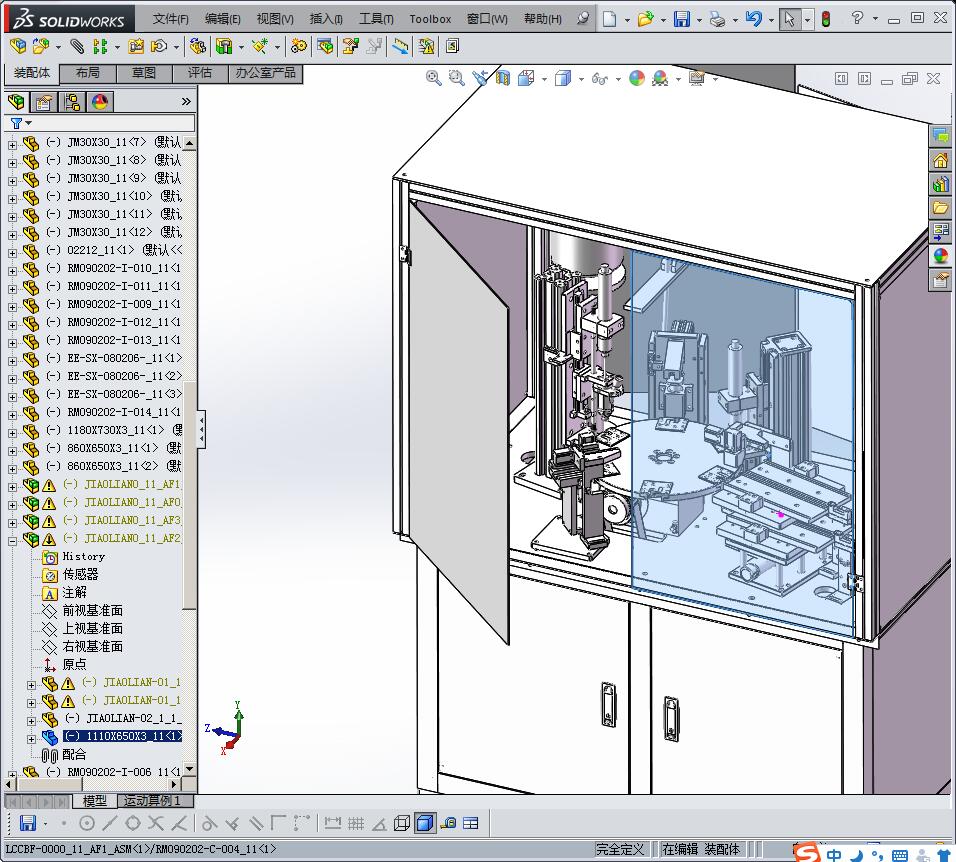Expand the JM30X30_11<7> tree node
956x862 pixels.
point(12,143)
